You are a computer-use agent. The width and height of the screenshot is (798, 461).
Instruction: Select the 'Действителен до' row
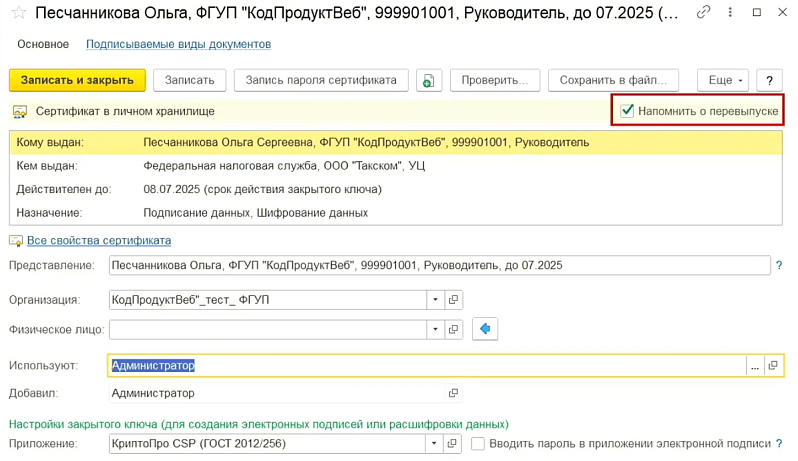pyautogui.click(x=396, y=189)
